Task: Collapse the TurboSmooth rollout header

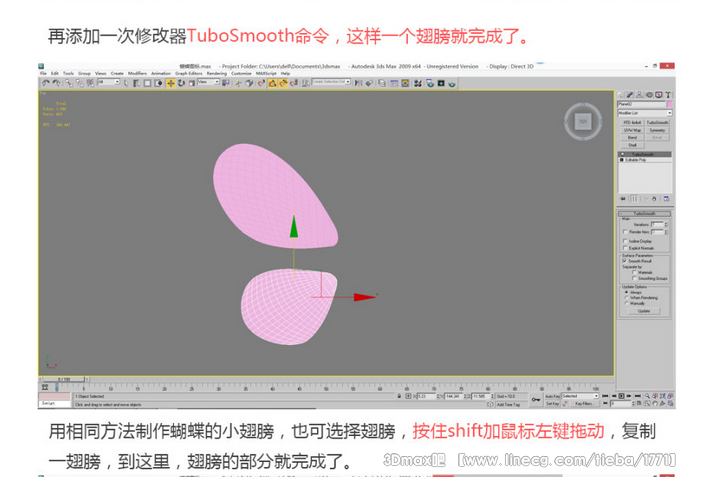Action: pyautogui.click(x=645, y=214)
